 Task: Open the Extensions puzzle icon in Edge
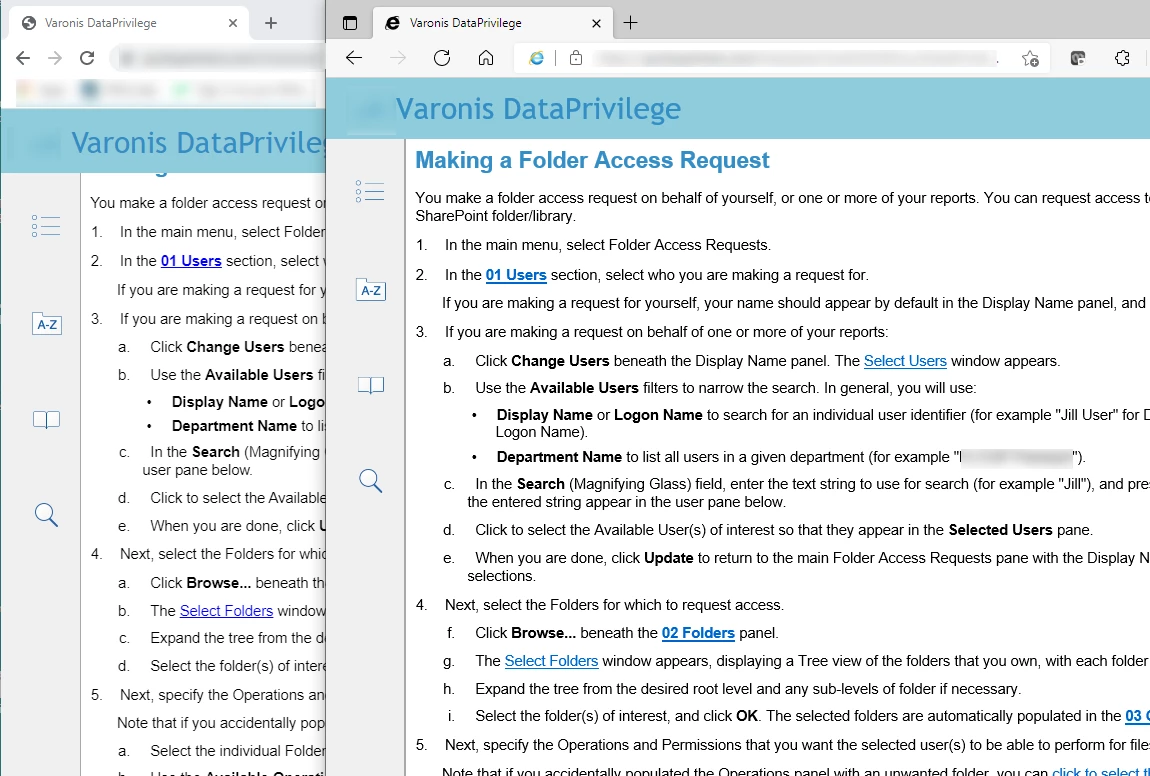tap(1121, 58)
